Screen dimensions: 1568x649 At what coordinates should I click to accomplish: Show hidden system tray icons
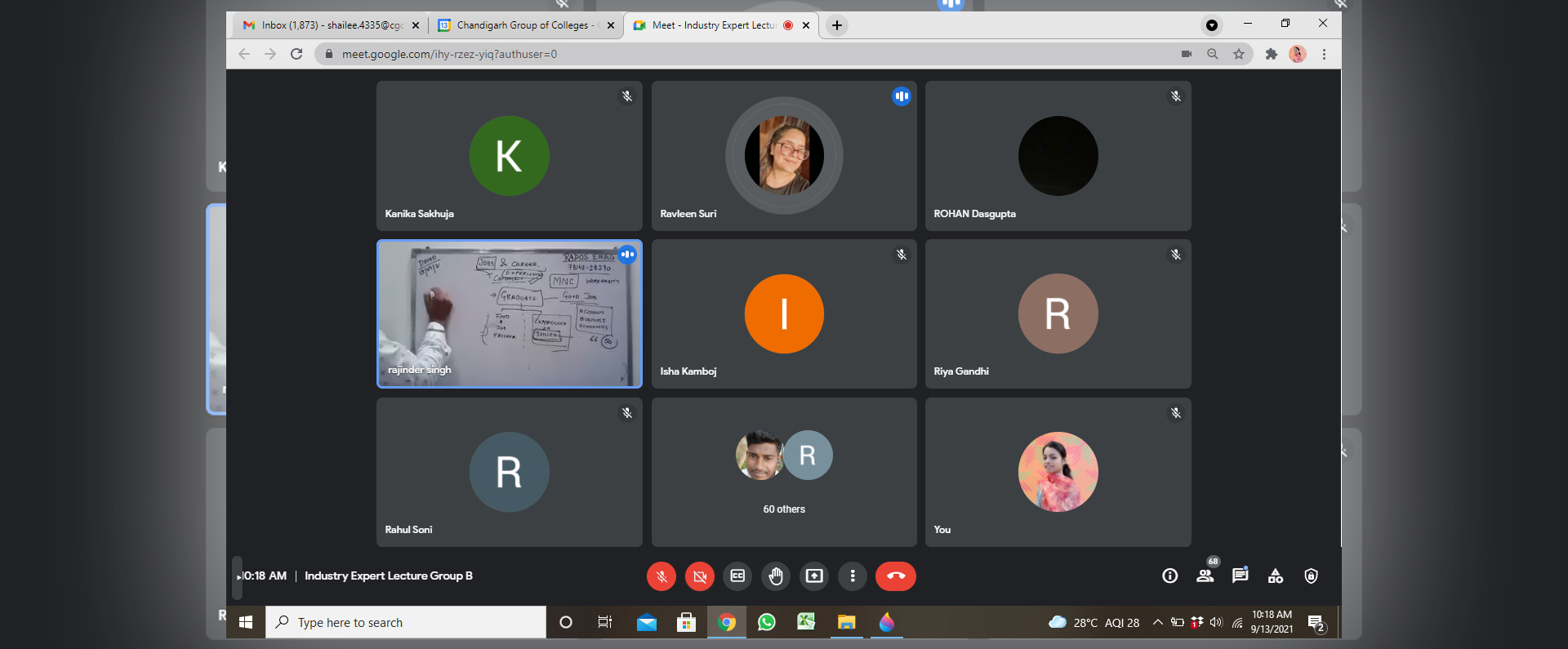pyautogui.click(x=1158, y=622)
